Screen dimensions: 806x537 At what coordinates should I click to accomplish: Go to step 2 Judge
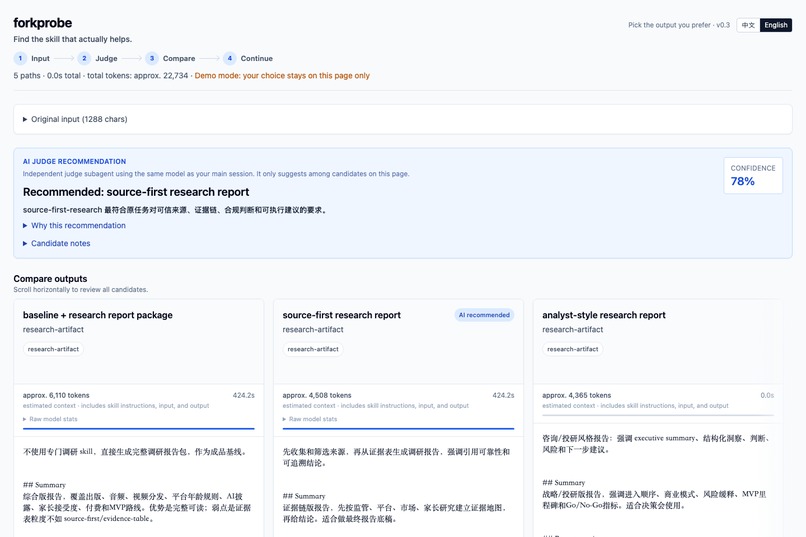(x=98, y=58)
